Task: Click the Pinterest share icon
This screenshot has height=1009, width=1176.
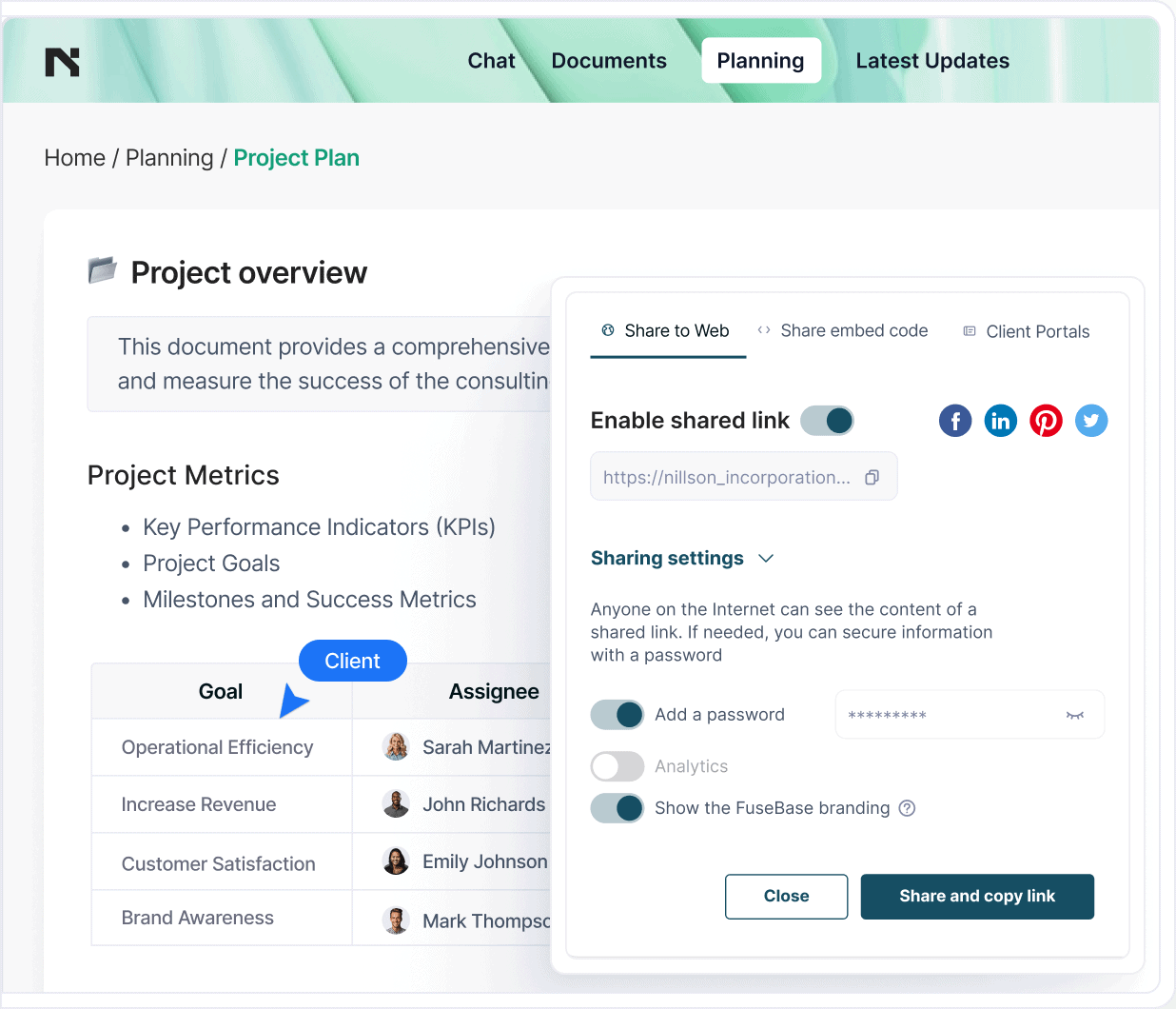Action: (1046, 421)
